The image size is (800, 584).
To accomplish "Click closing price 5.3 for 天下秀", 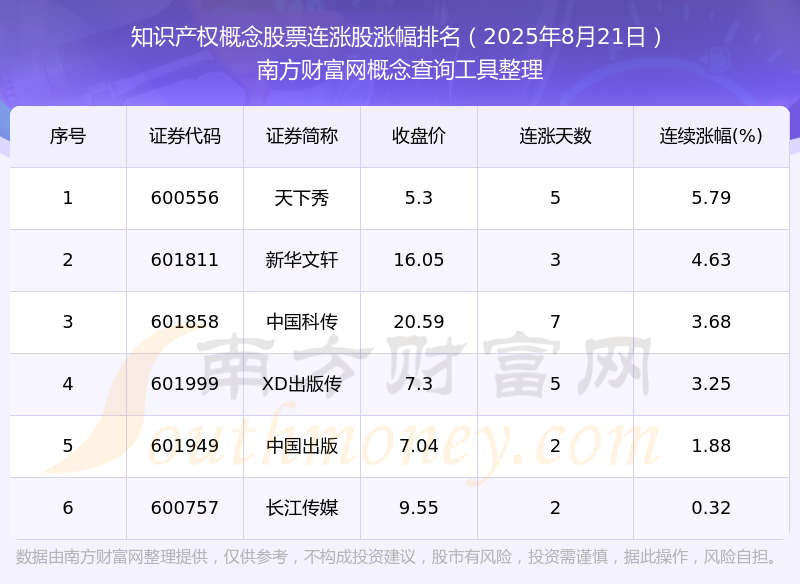I will (419, 198).
